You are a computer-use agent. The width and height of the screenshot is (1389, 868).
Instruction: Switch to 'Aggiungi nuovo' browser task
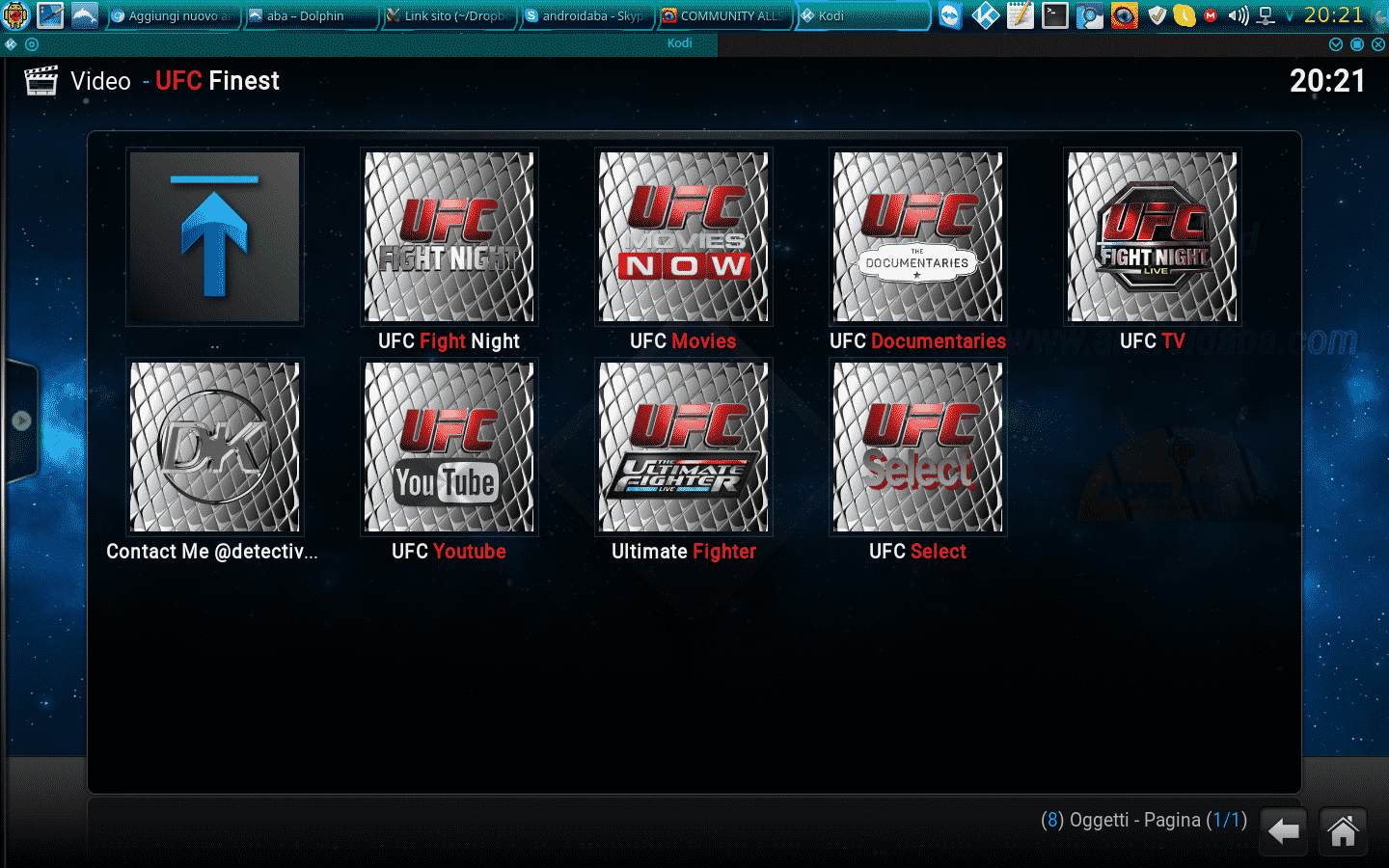pos(172,16)
